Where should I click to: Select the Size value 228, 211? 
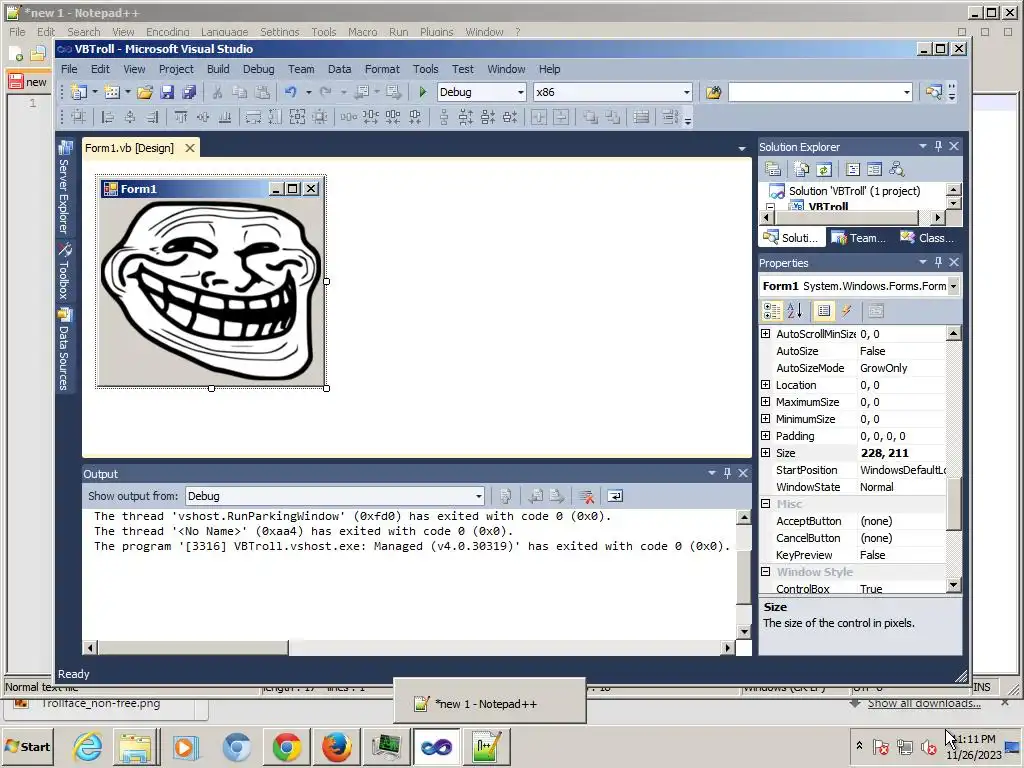(x=884, y=453)
